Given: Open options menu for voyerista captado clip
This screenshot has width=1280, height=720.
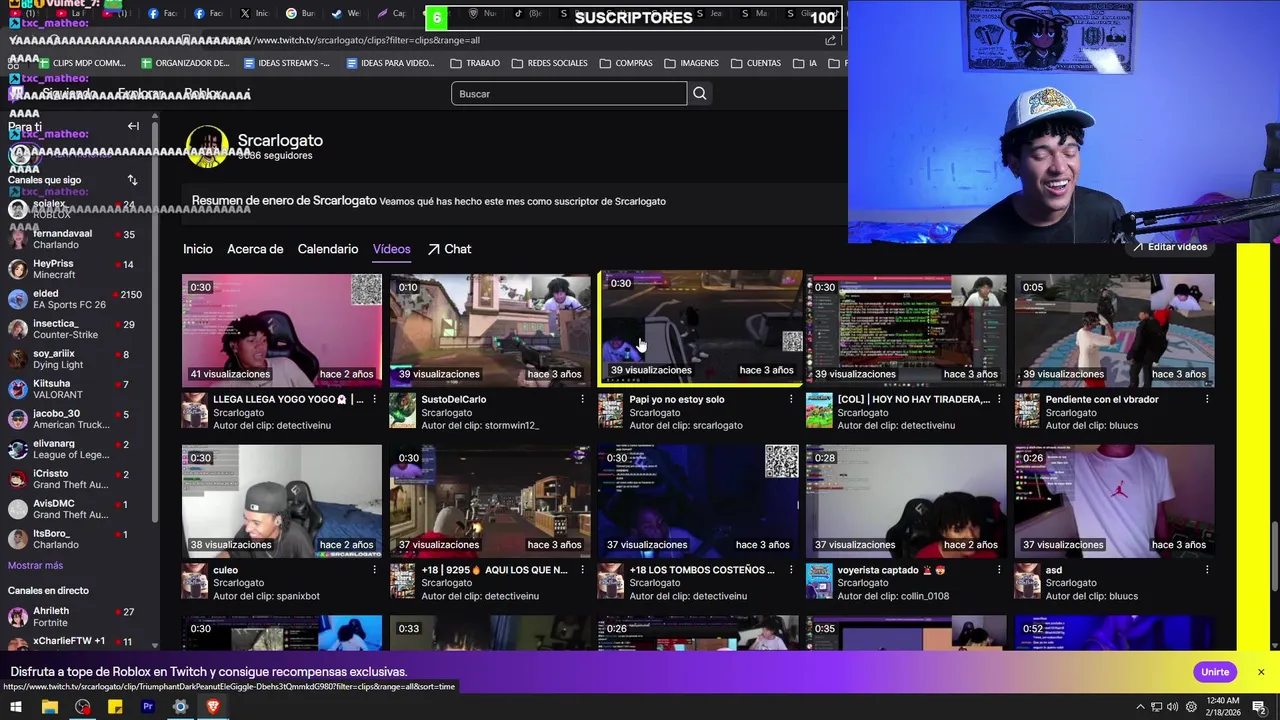Looking at the screenshot, I should pyautogui.click(x=999, y=570).
